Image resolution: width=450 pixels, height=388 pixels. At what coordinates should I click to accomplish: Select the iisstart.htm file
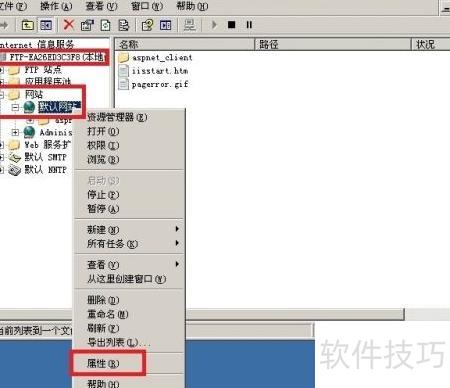point(154,71)
